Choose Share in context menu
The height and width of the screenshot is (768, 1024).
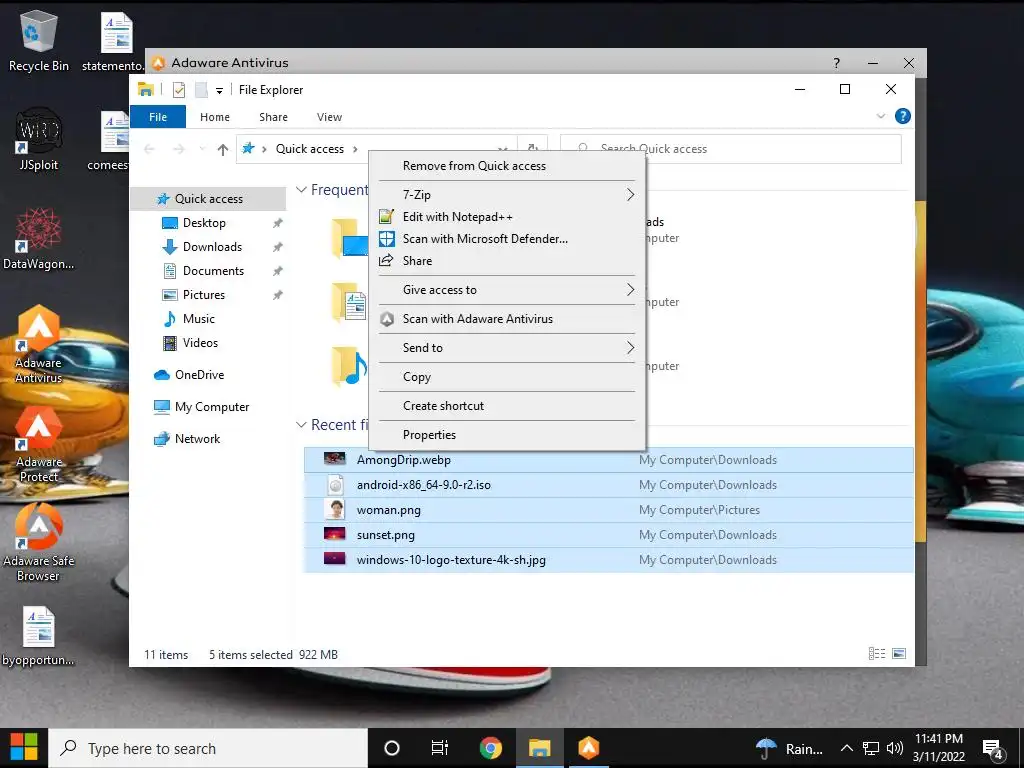[x=507, y=261]
